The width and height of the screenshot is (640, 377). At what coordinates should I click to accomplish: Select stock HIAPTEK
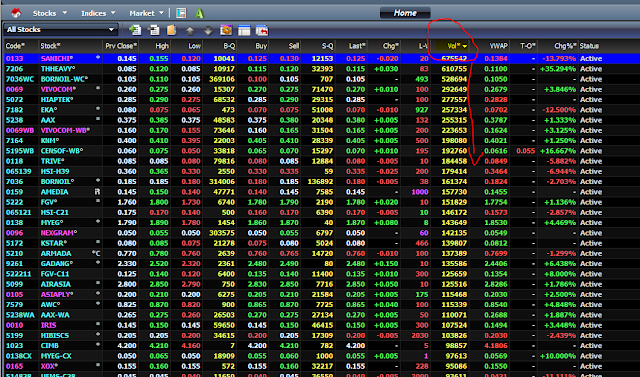pyautogui.click(x=56, y=99)
